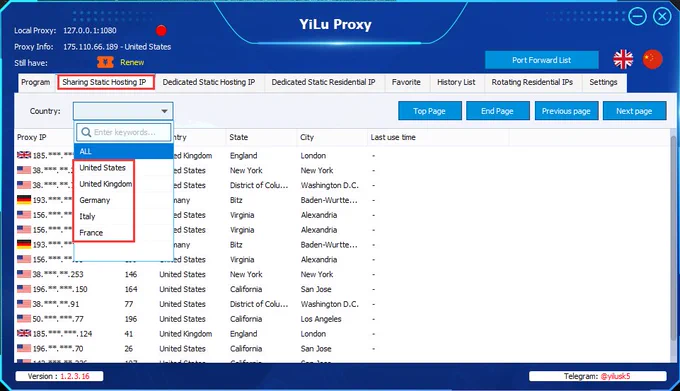Open the History List tab

click(456, 82)
